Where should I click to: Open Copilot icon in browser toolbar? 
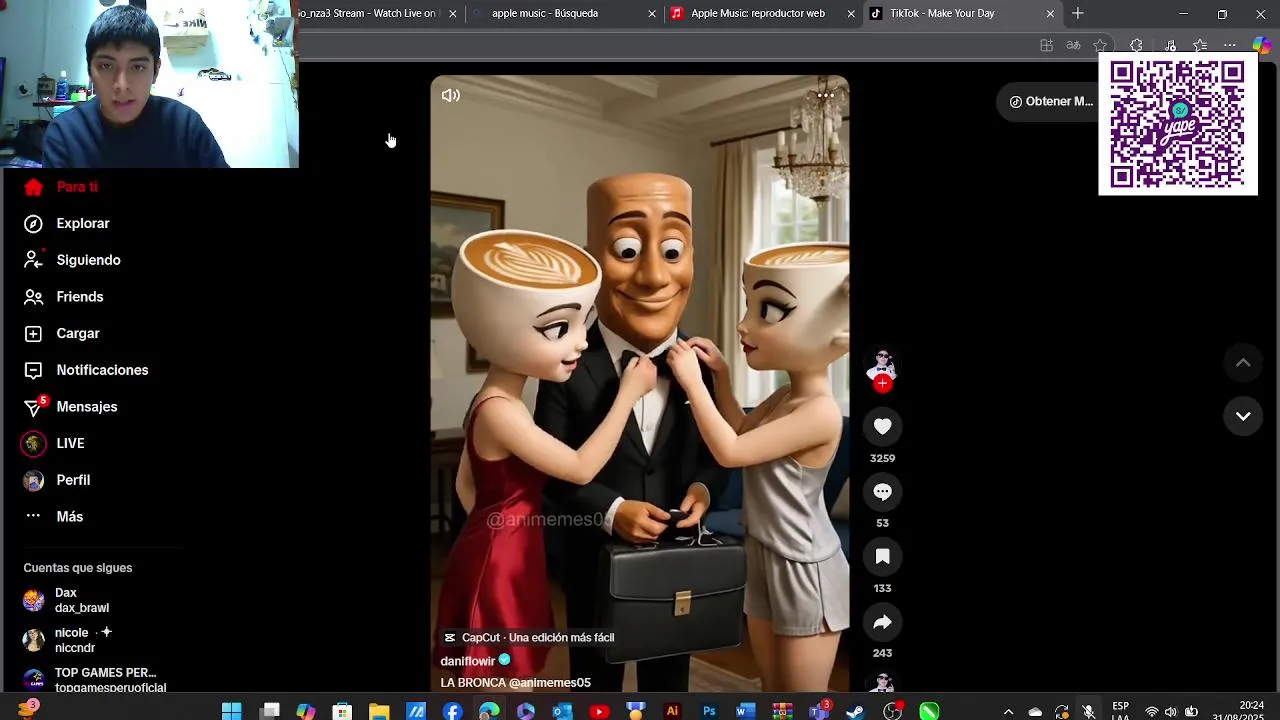[x=1261, y=46]
